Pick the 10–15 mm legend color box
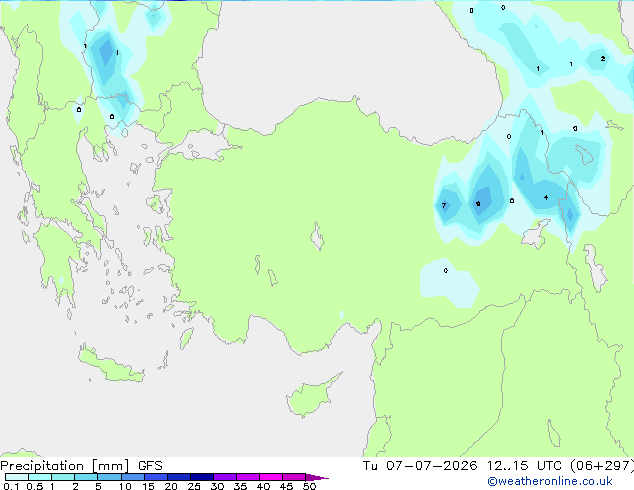The width and height of the screenshot is (634, 490). click(x=133, y=477)
